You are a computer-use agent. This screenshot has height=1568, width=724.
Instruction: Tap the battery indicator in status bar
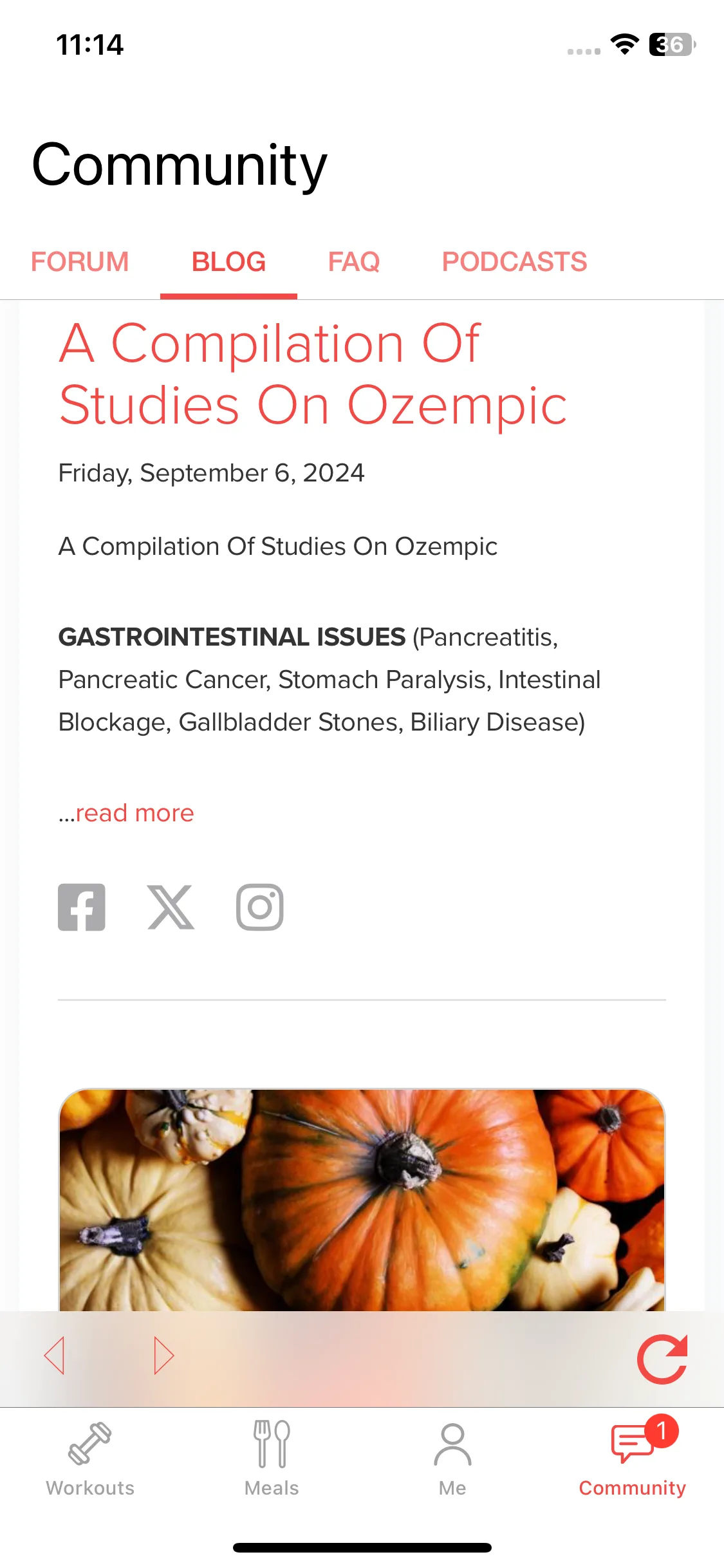(673, 44)
